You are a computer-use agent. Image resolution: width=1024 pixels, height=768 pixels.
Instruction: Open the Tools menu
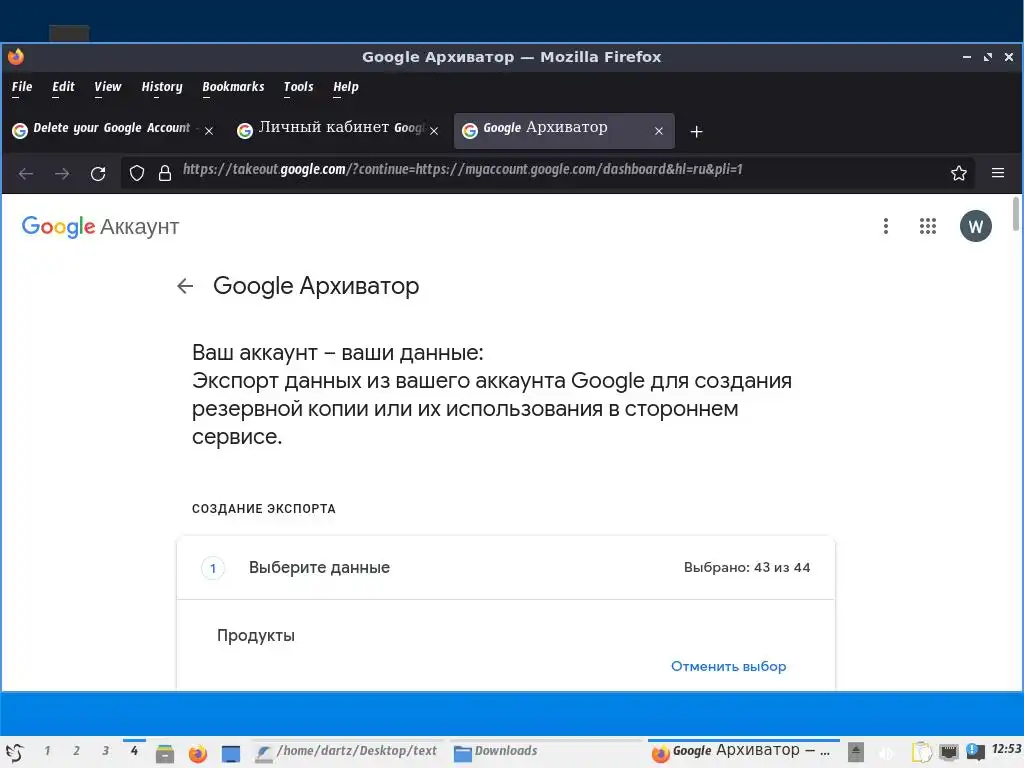pos(298,87)
